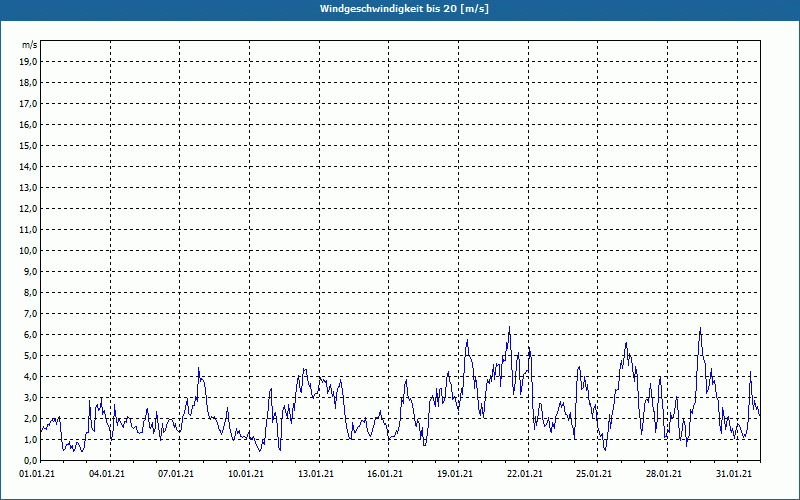Click the 31.01.21 date label
Image resolution: width=800 pixels, height=500 pixels.
[734, 474]
